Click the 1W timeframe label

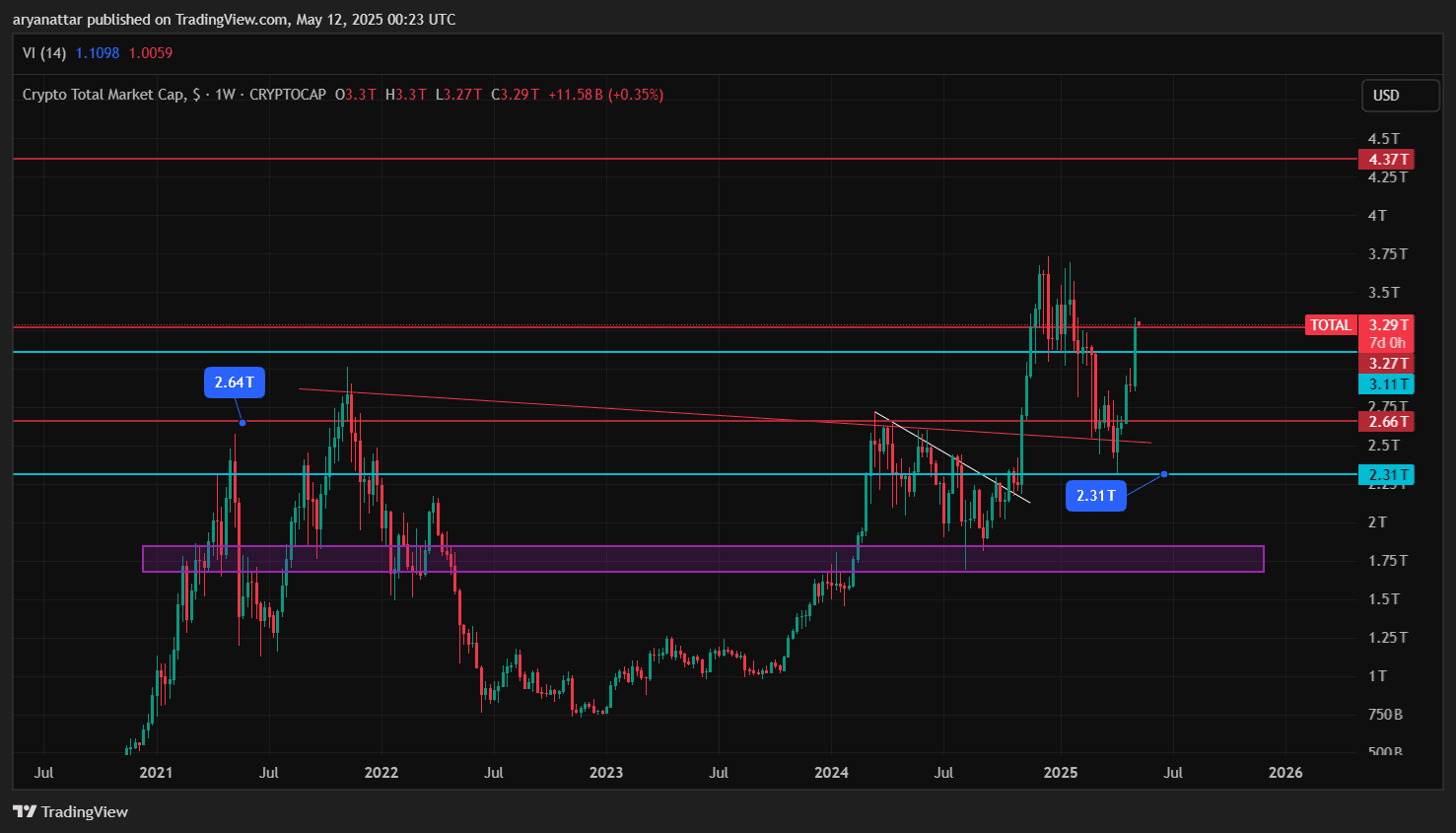coord(225,95)
